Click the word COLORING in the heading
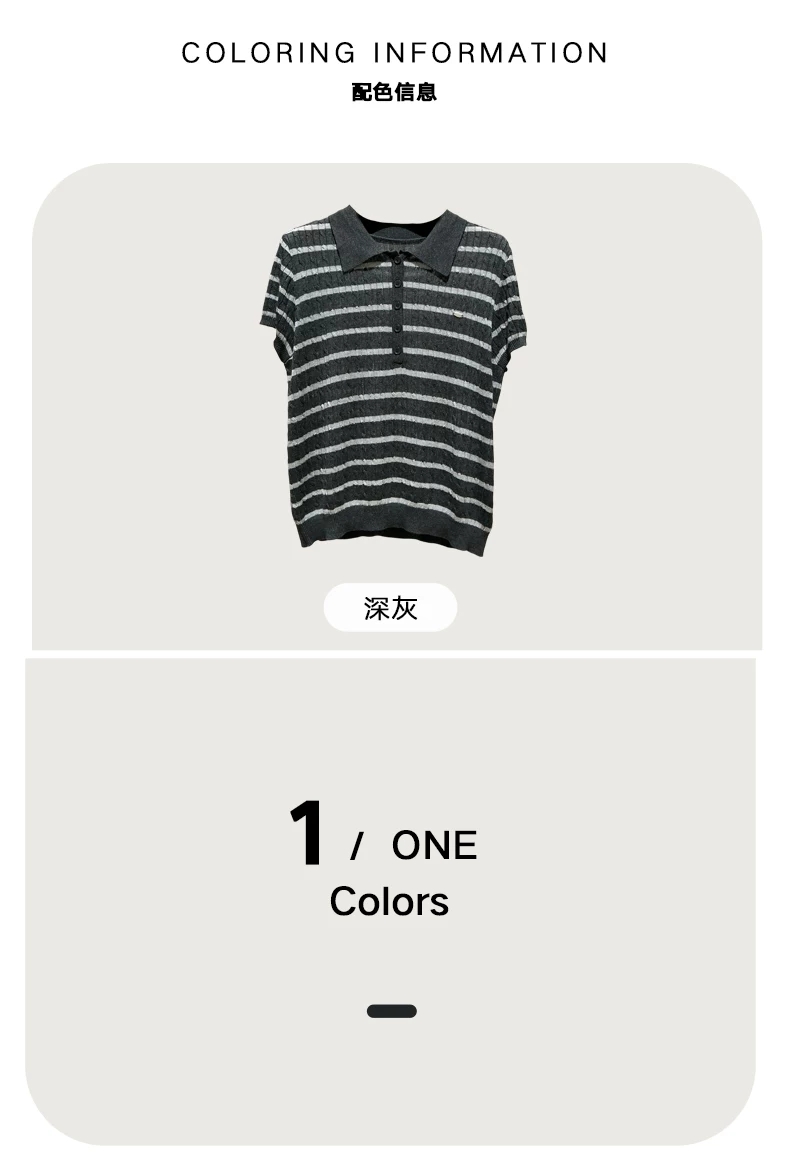The height and width of the screenshot is (1172, 790). tap(269, 53)
